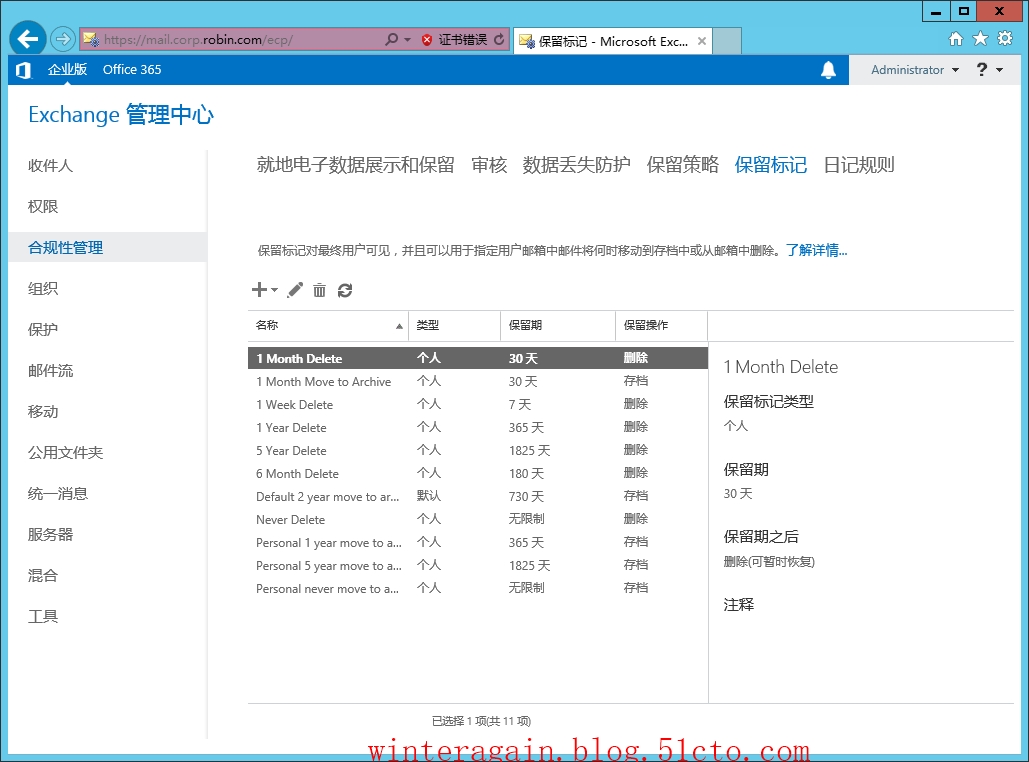This screenshot has height=762, width=1029.
Task: Switch to the 日记规则 tab
Action: coord(859,165)
